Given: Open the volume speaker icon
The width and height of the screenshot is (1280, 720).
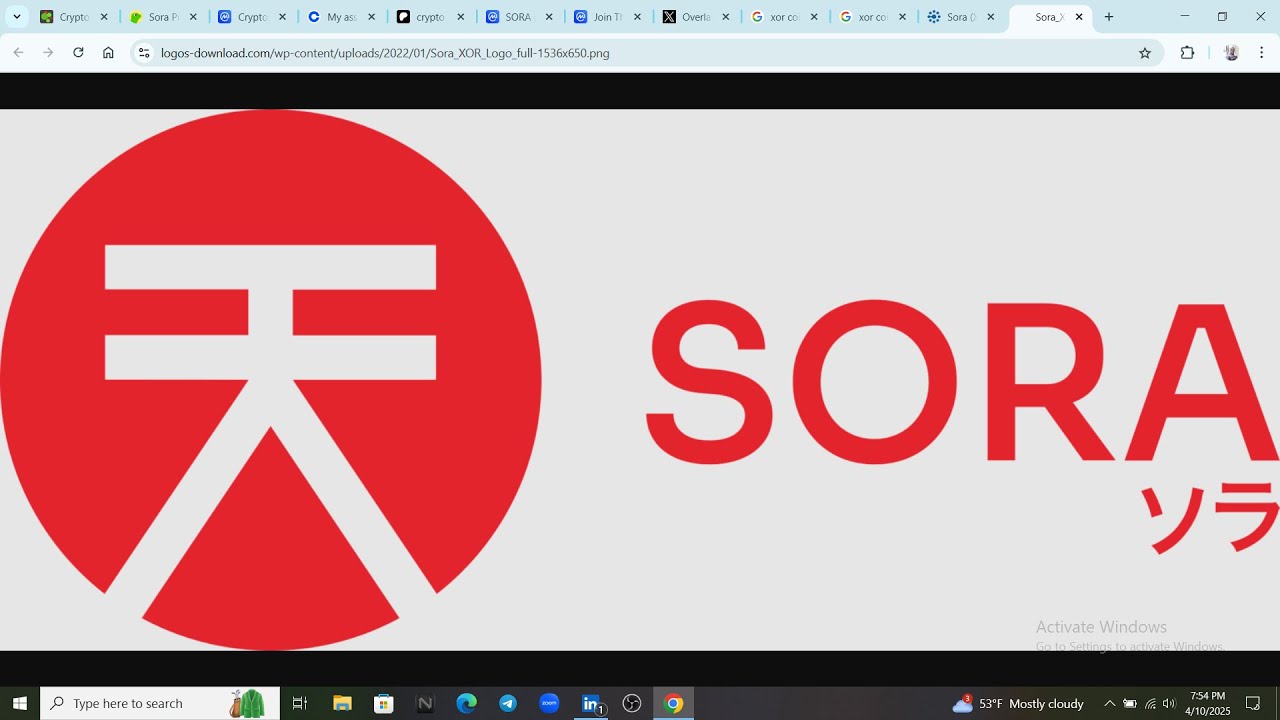Looking at the screenshot, I should click(1169, 703).
